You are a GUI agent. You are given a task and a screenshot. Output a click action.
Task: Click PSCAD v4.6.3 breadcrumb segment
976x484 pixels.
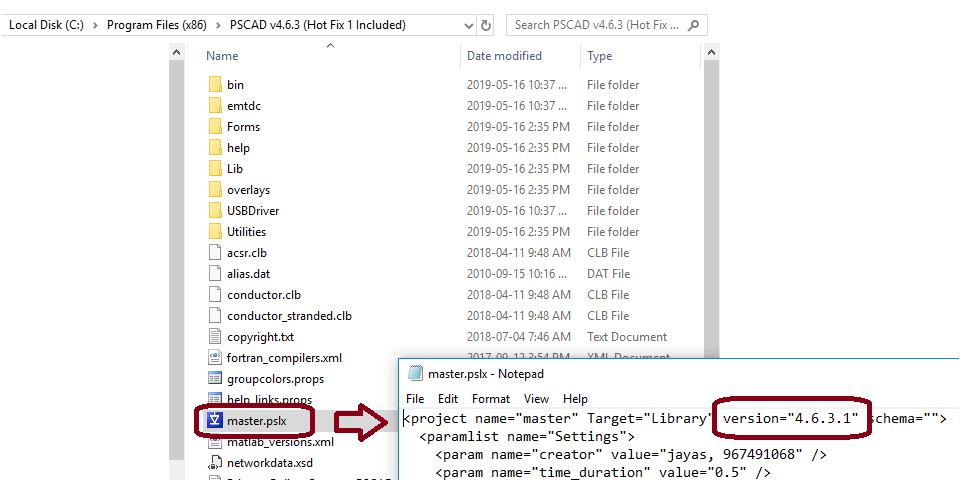(317, 26)
